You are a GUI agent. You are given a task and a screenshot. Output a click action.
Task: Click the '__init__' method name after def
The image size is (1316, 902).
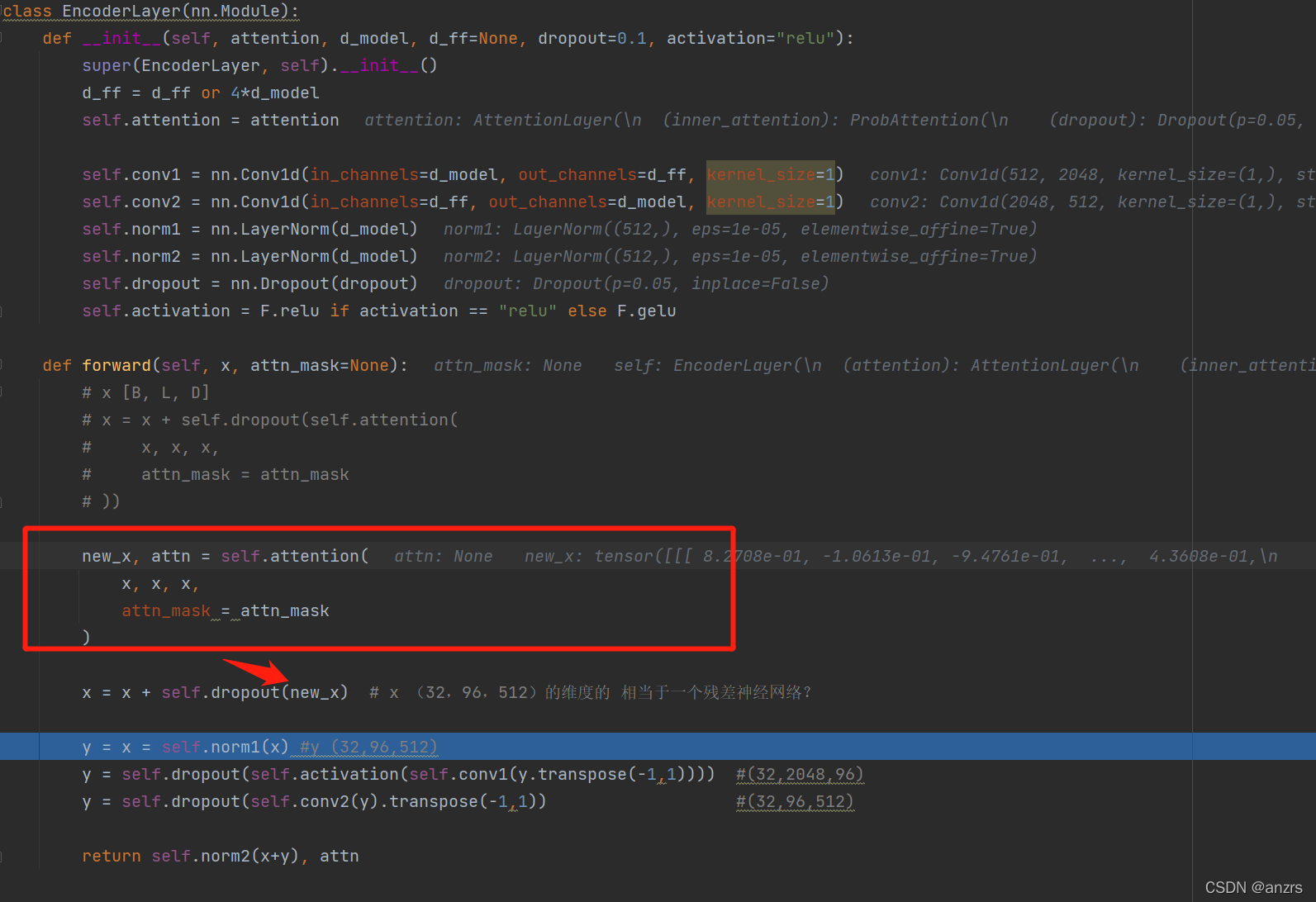pos(121,38)
